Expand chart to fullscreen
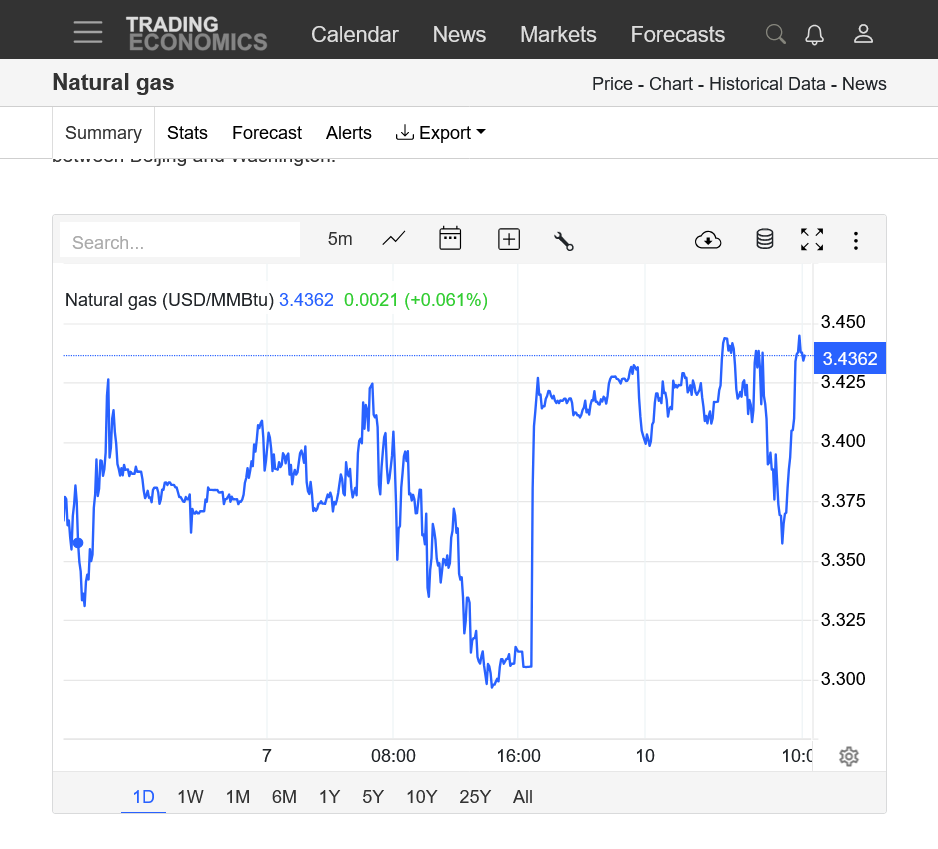This screenshot has height=849, width=938. click(x=812, y=239)
